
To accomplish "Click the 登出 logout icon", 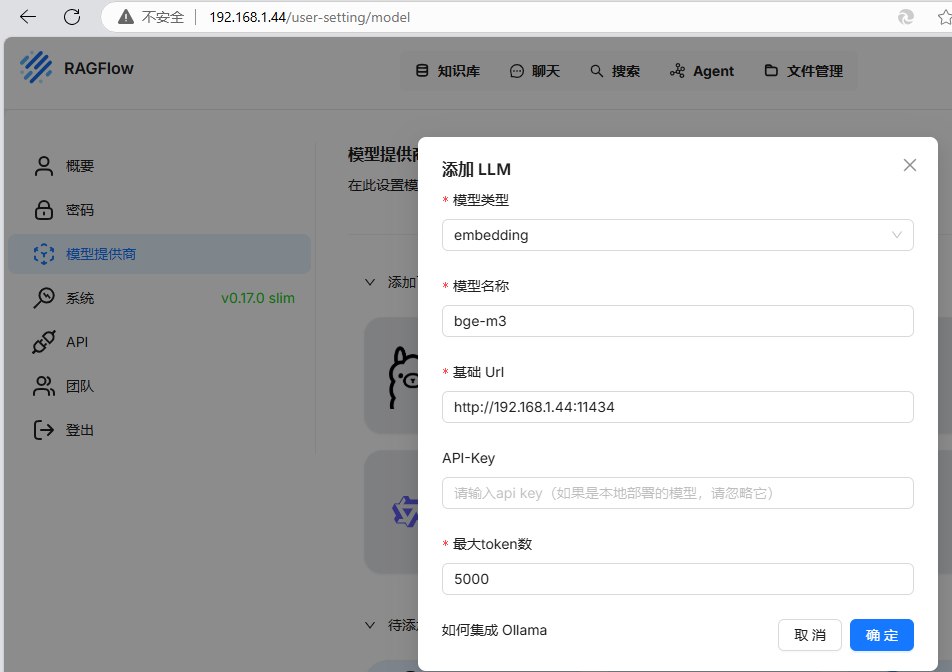I will [43, 429].
